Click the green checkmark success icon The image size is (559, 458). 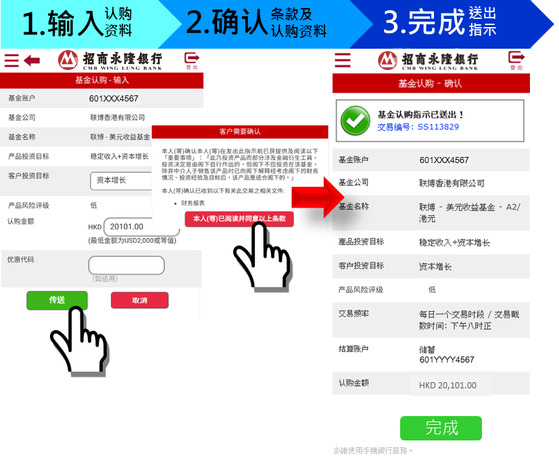click(x=355, y=120)
